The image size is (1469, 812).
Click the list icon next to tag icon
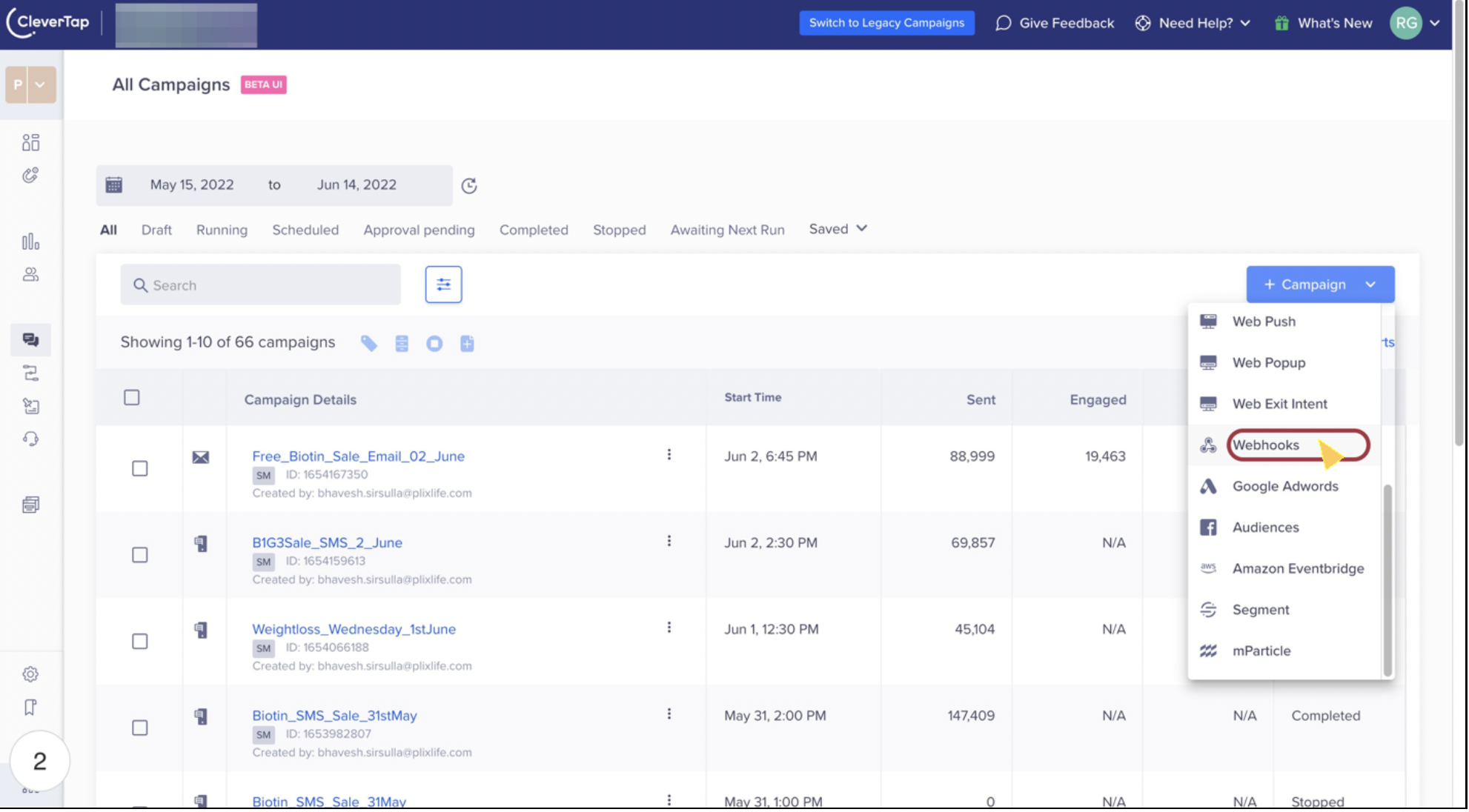[402, 343]
